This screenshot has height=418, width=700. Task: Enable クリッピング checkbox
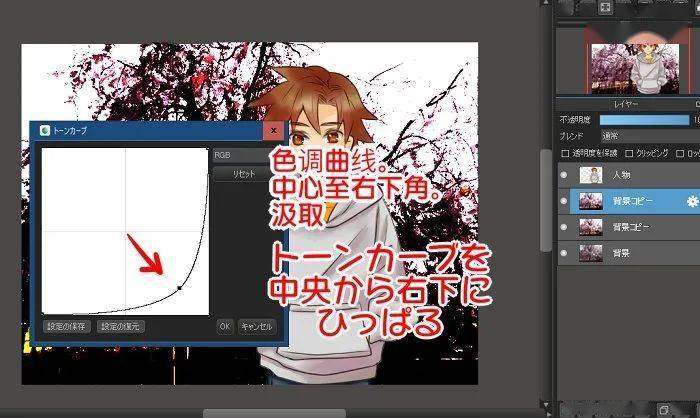point(629,154)
